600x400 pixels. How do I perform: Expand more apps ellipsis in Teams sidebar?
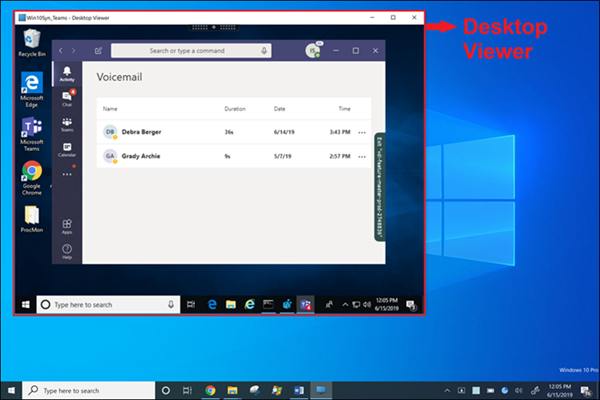click(x=67, y=174)
